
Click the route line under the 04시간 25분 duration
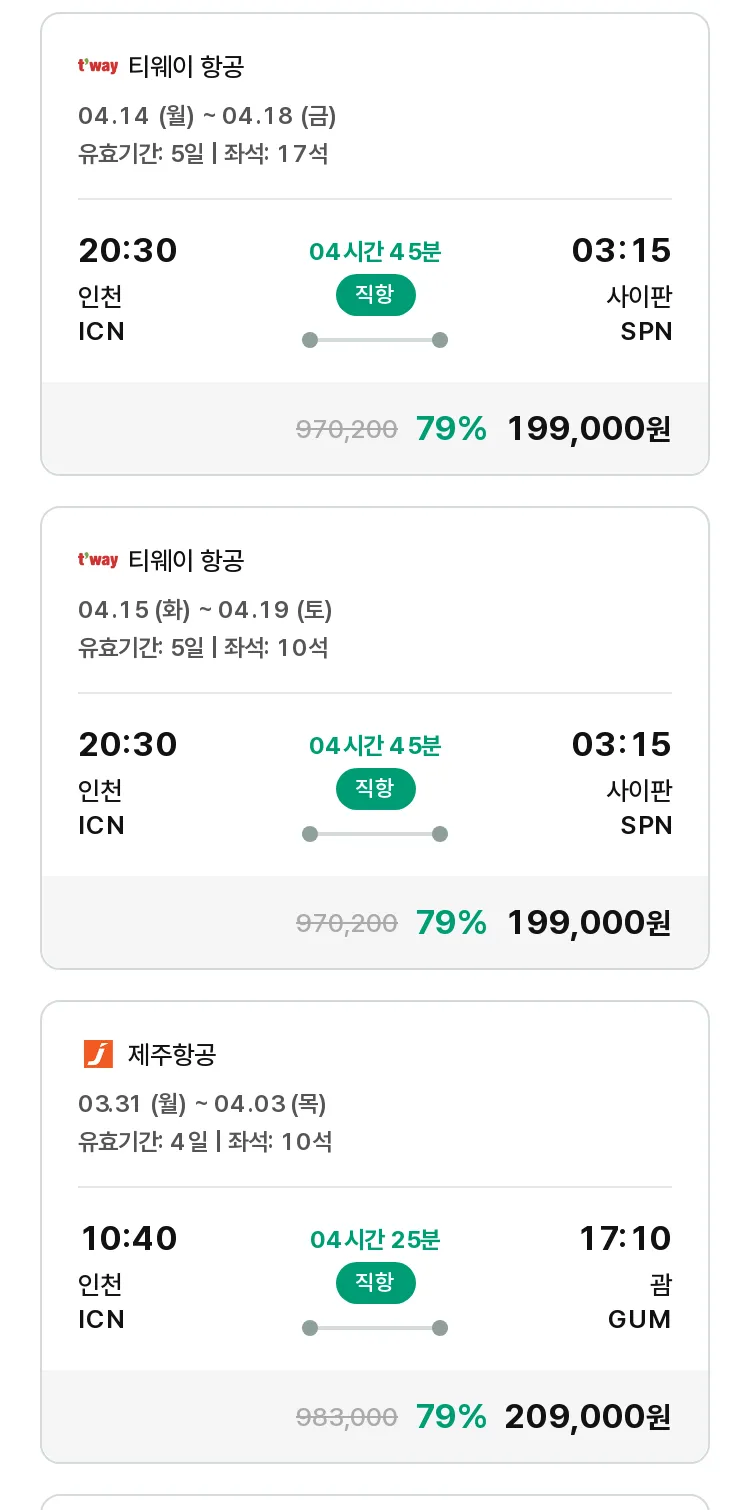375,1328
